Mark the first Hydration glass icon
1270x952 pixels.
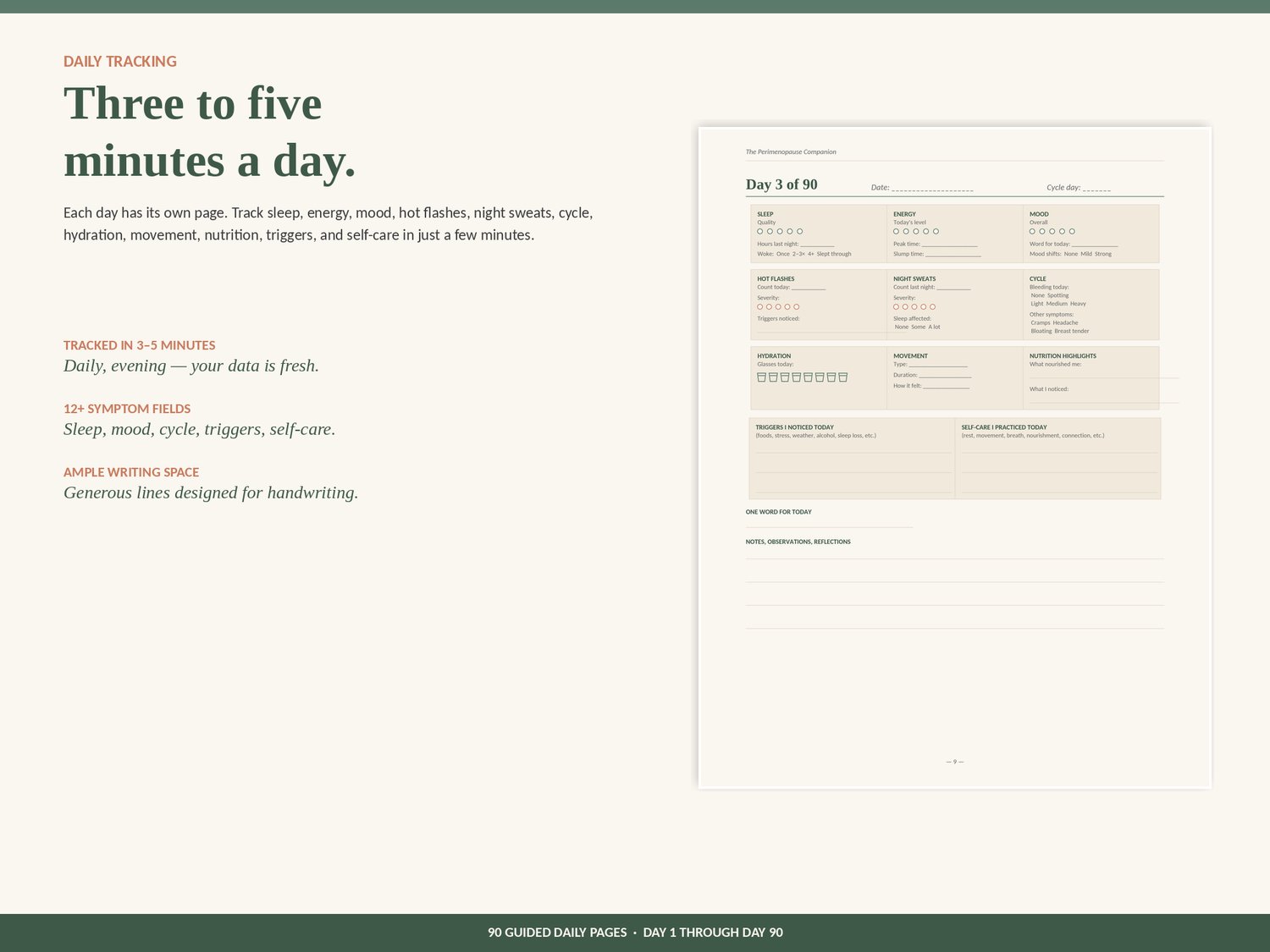(x=761, y=377)
